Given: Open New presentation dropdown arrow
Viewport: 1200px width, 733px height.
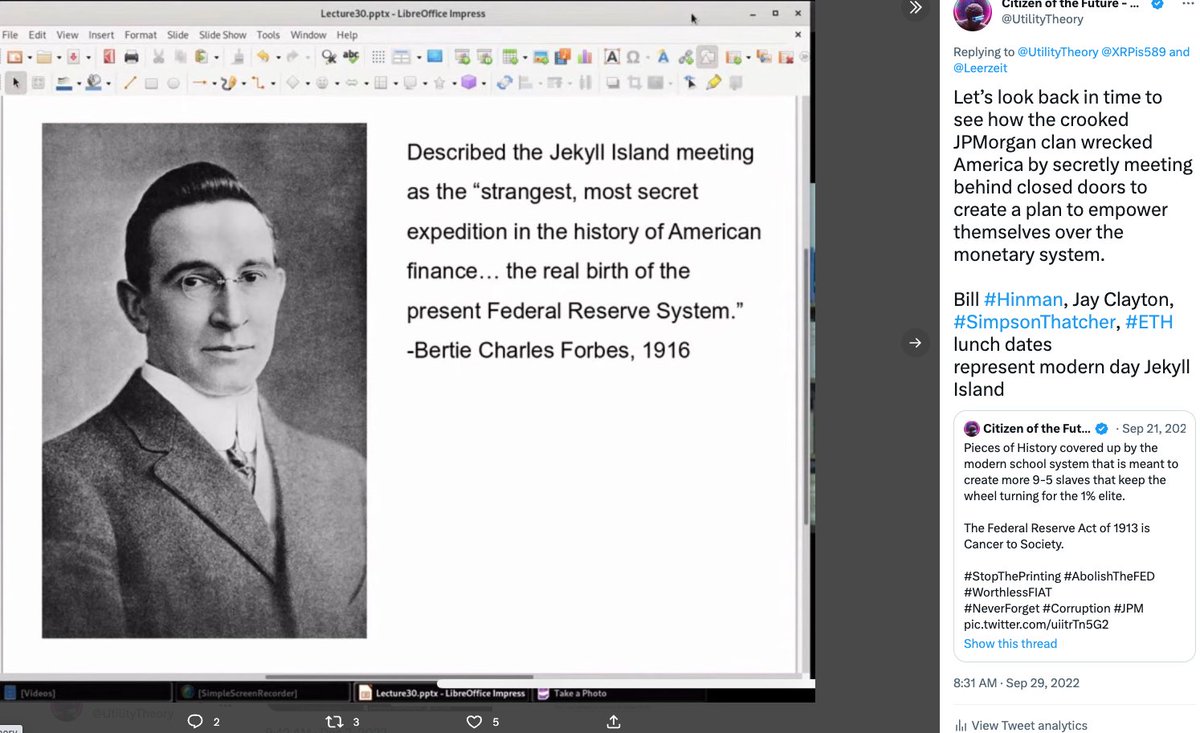Looking at the screenshot, I should (x=30, y=57).
